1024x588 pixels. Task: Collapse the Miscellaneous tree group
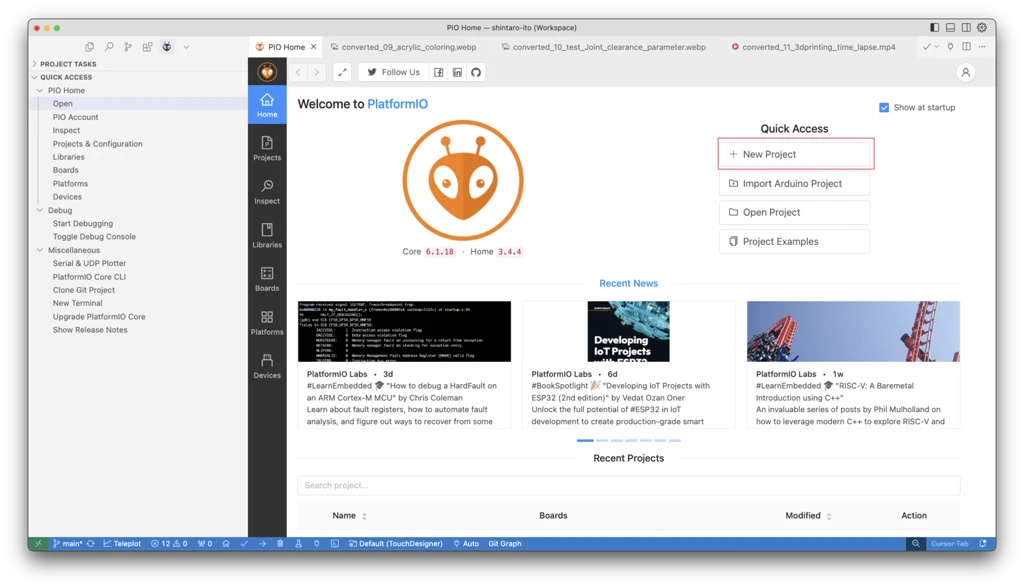[40, 250]
